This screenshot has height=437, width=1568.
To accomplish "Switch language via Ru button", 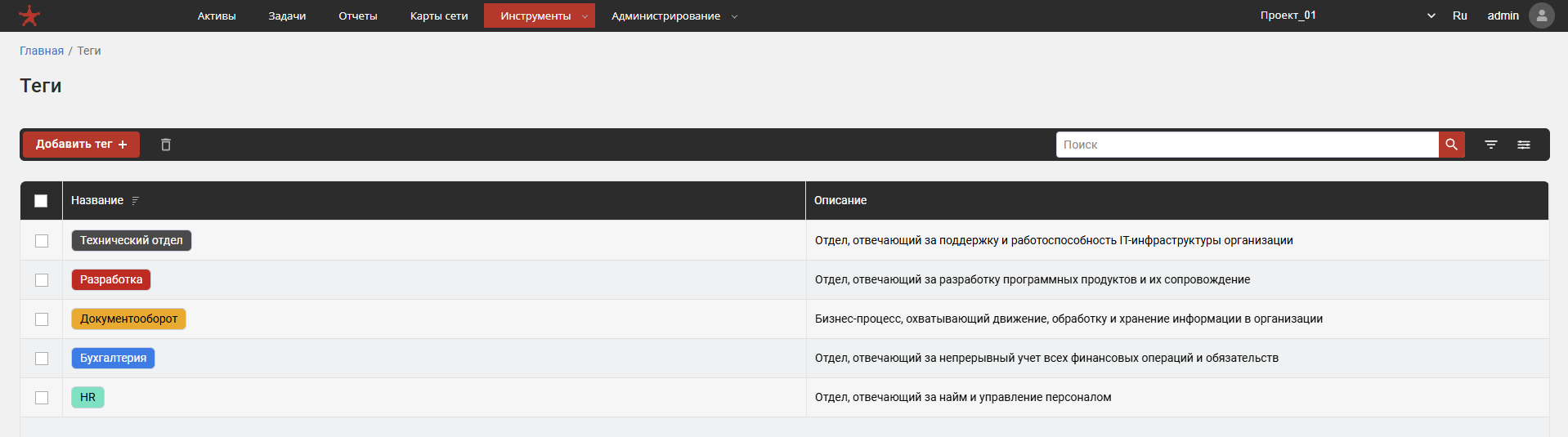I will click(x=1460, y=16).
